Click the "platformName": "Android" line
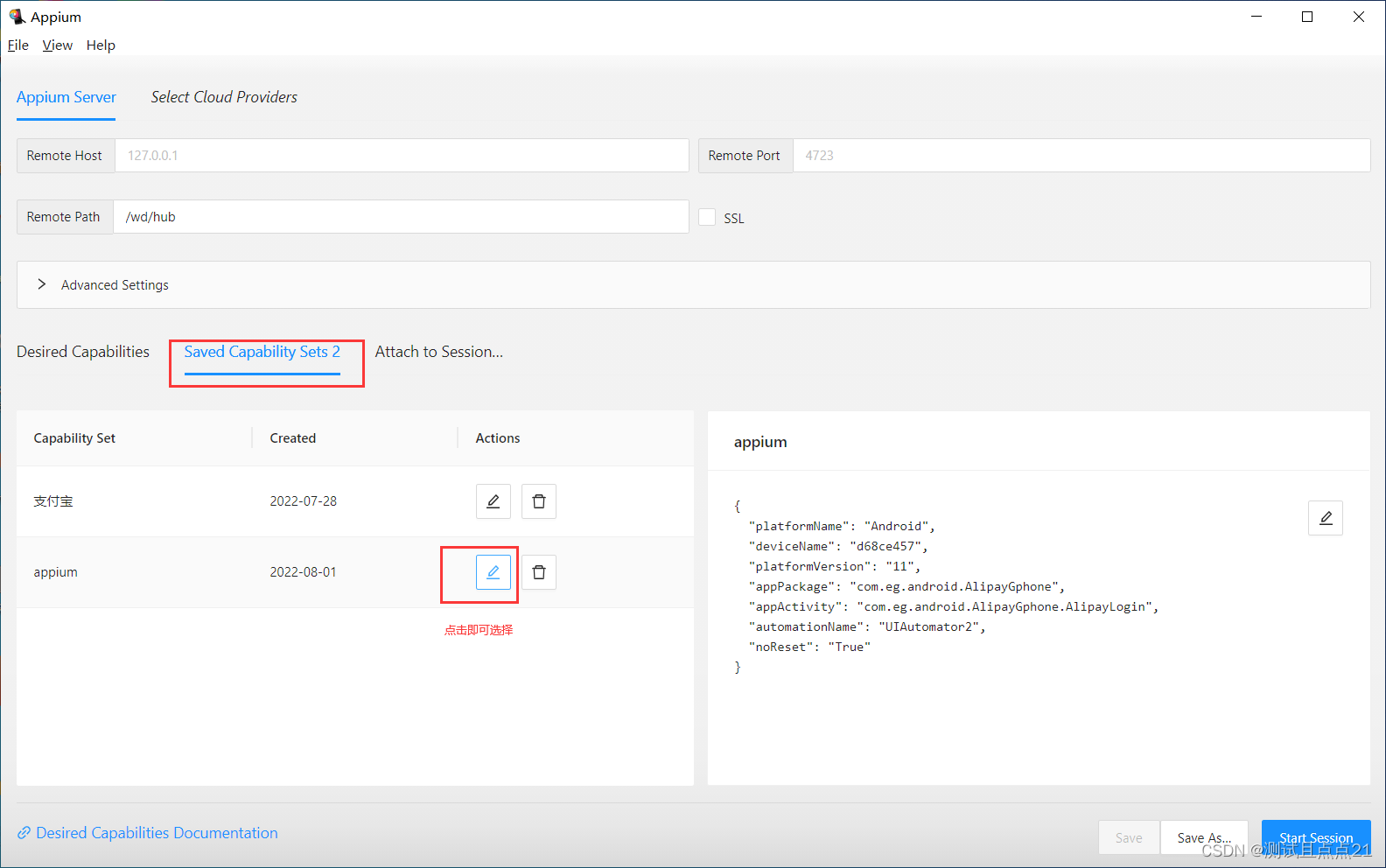Viewport: 1386px width, 868px height. pyautogui.click(x=842, y=526)
